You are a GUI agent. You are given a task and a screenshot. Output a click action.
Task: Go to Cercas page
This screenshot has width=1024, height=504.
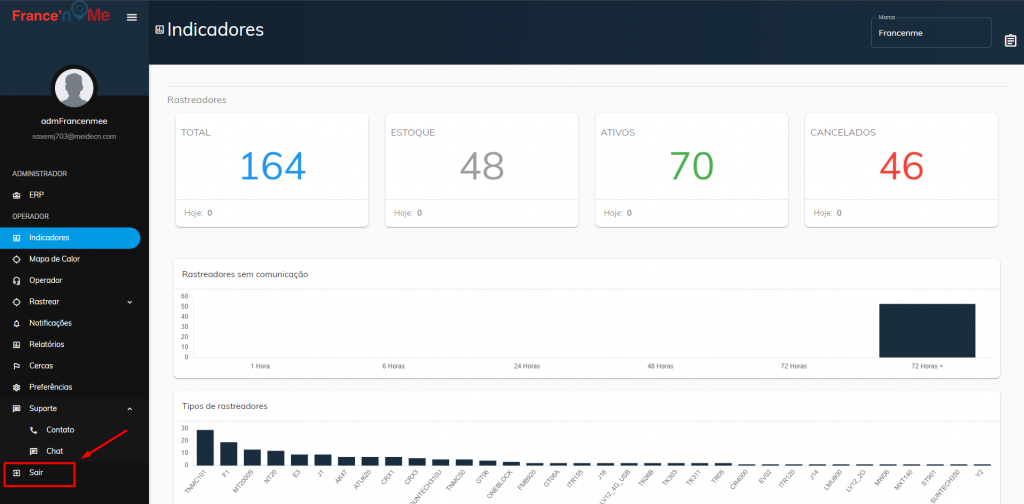(70, 366)
